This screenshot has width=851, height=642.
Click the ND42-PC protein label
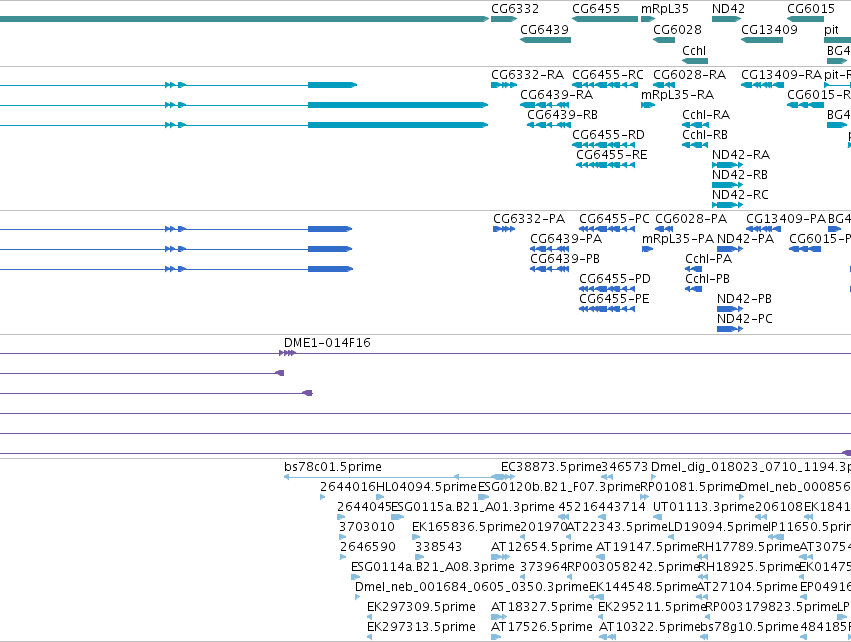point(744,319)
